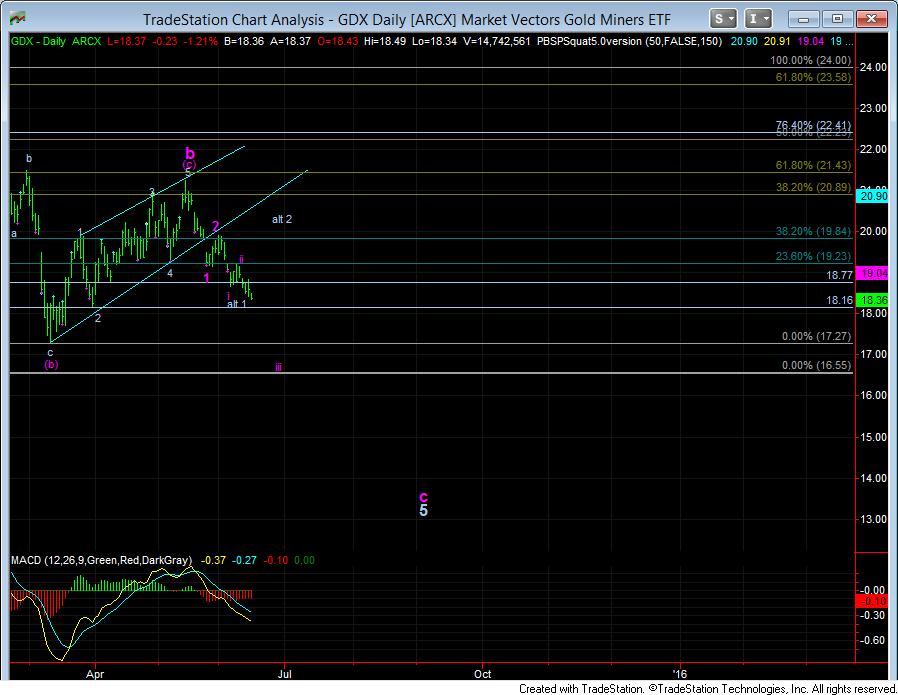Image resolution: width=898 pixels, height=695 pixels.
Task: Click the '24.00' price axis label
Action: (873, 67)
